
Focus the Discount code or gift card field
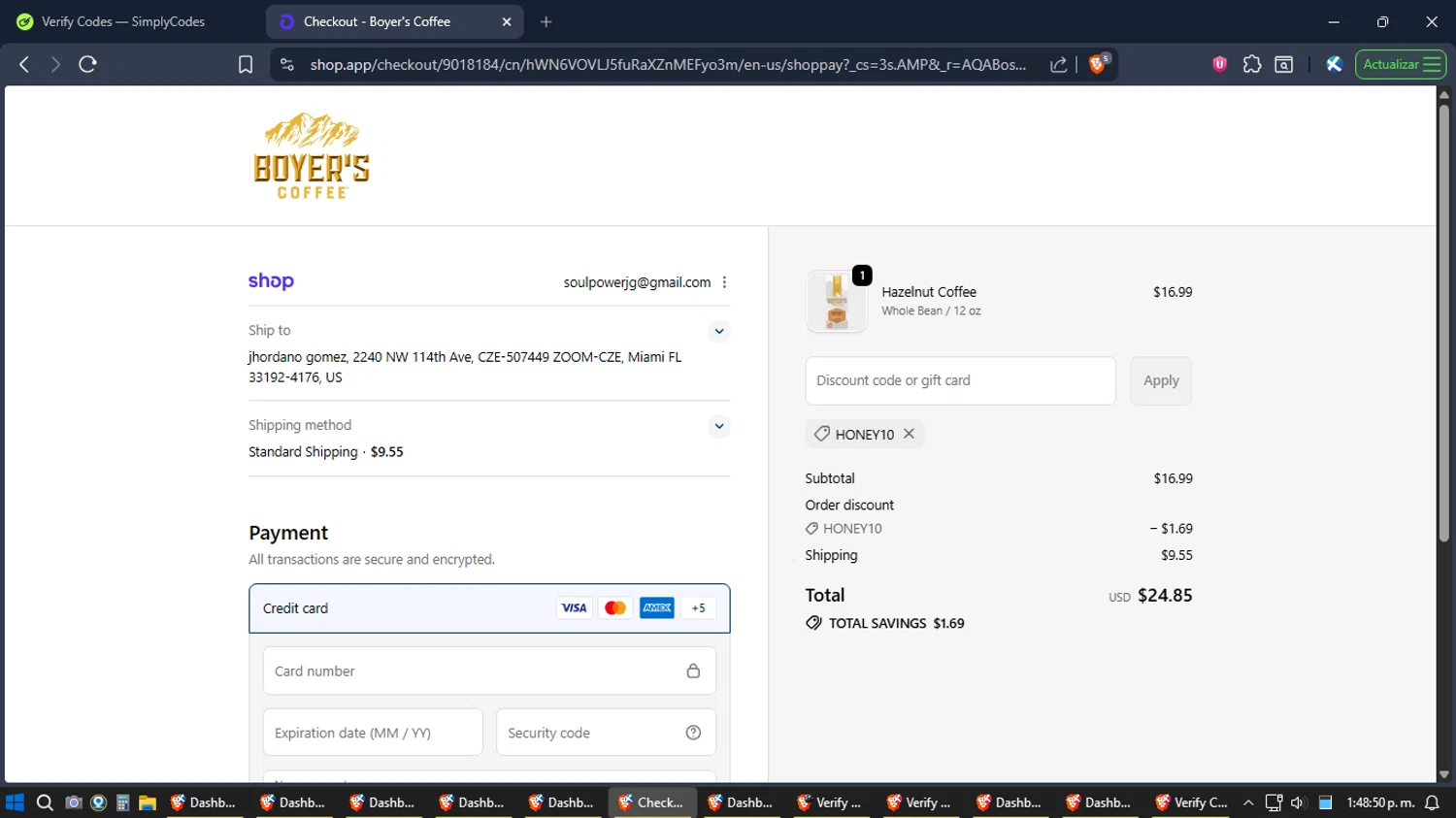960,380
